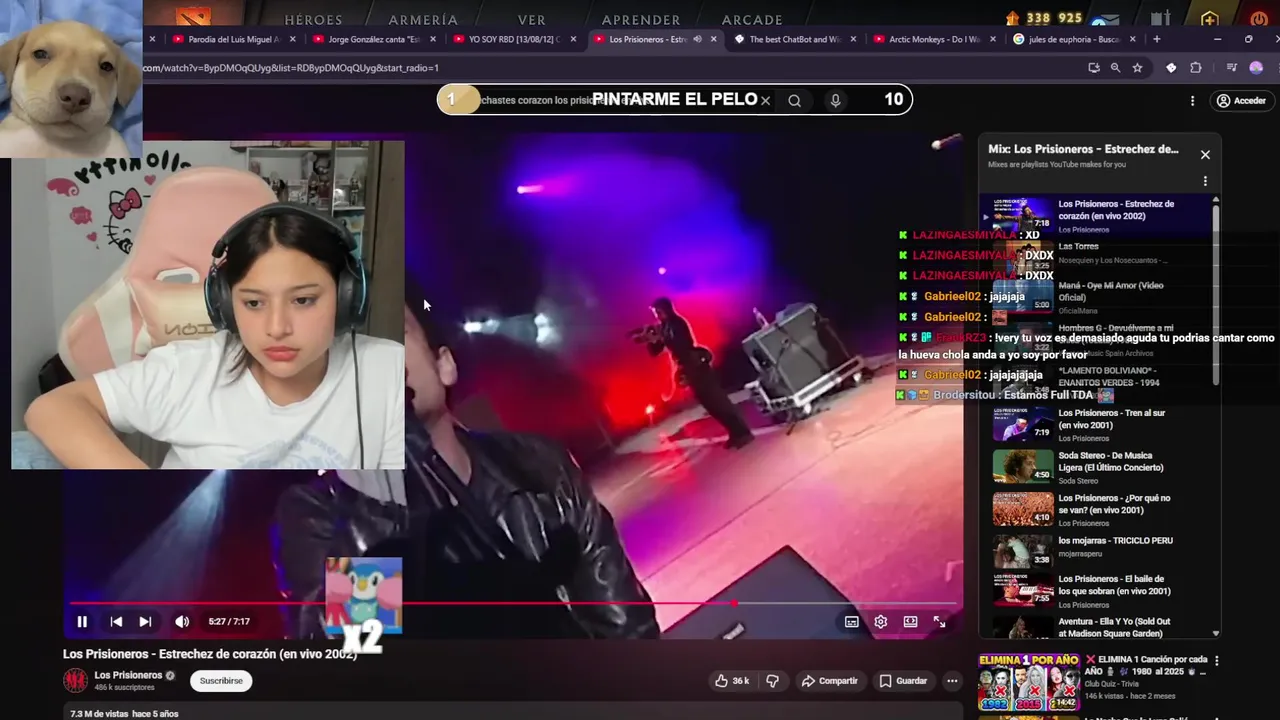The height and width of the screenshot is (720, 1280).
Task: Switch to YO SOY RBD tab
Action: pos(512,39)
